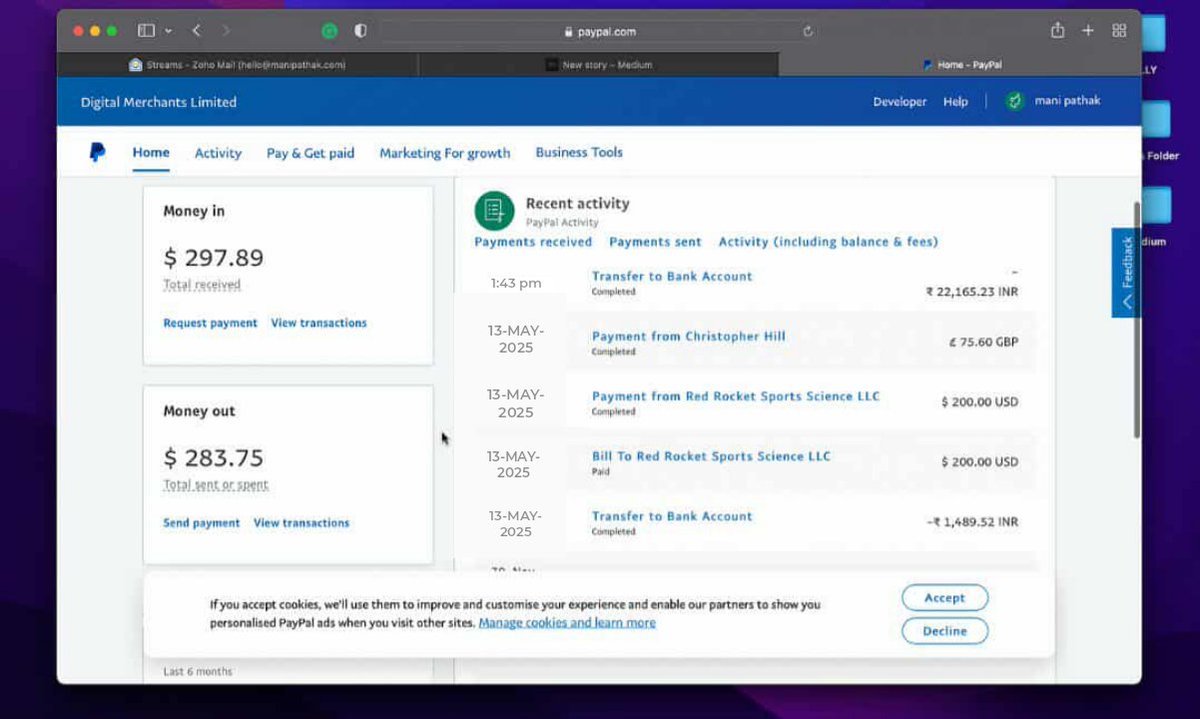Image resolution: width=1200 pixels, height=719 pixels.
Task: Open the top desktop folder icon
Action: (x=1154, y=35)
